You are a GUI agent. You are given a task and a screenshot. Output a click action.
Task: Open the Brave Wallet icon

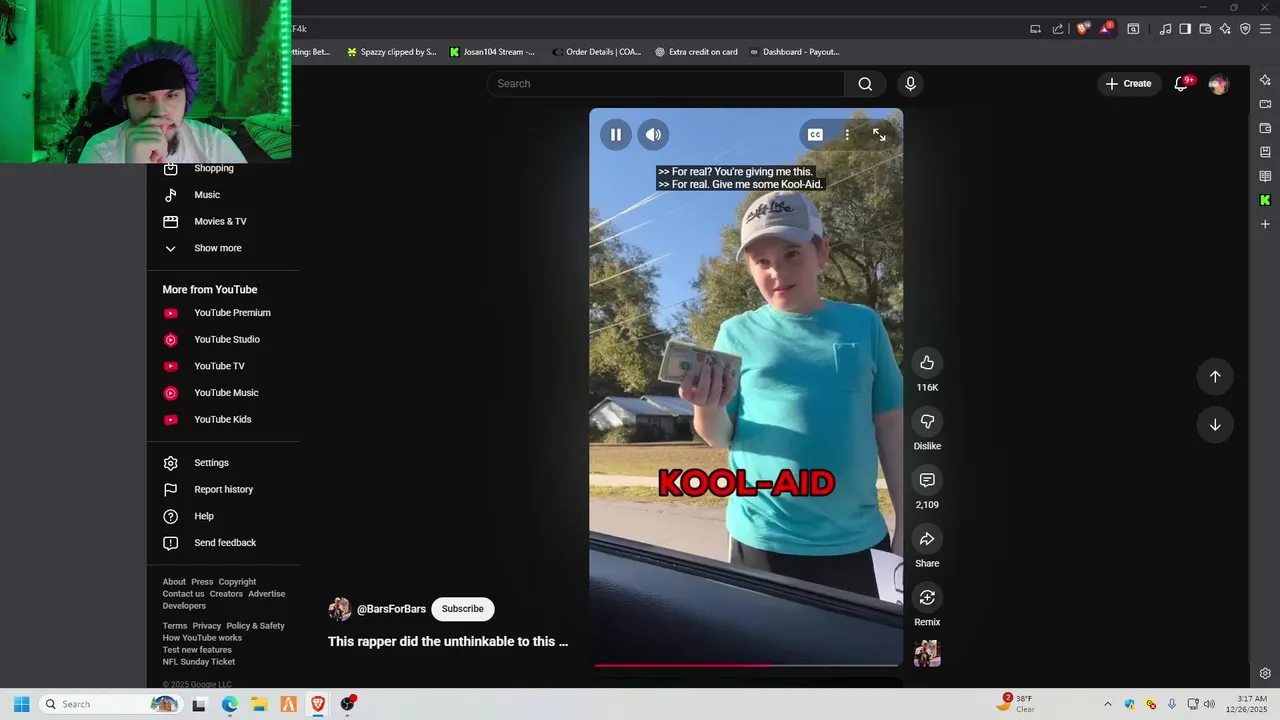1205,29
